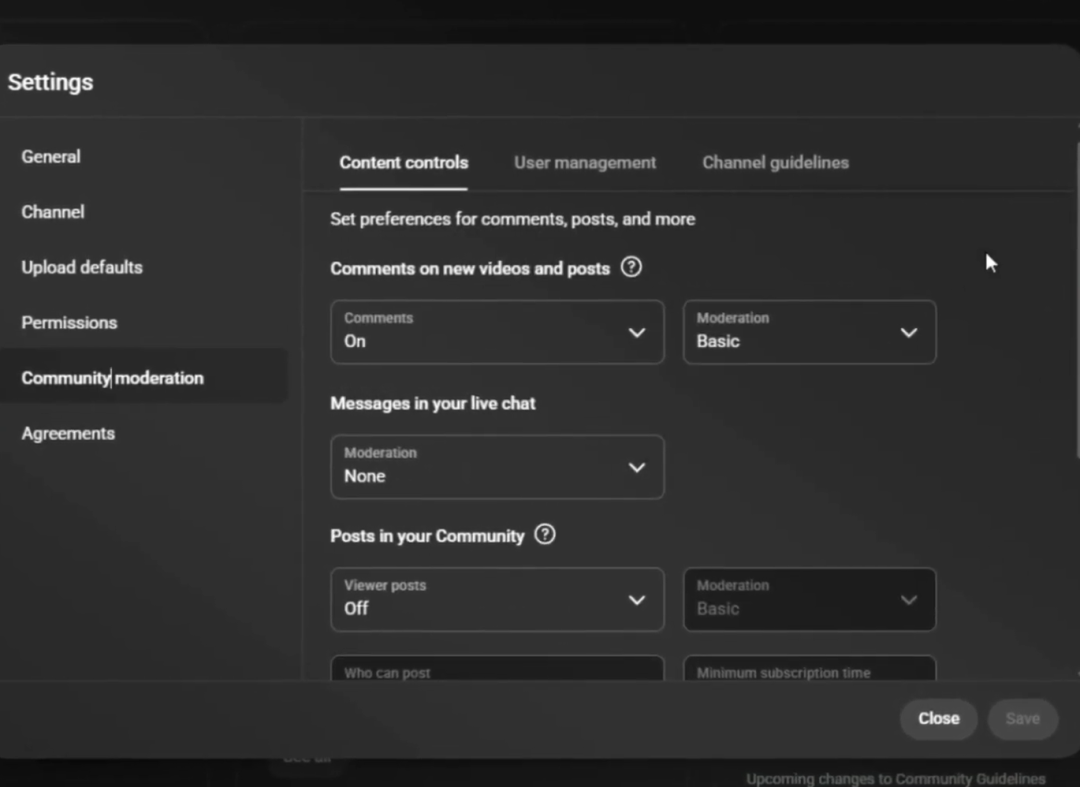
Task: Go to General settings section
Action: [x=51, y=156]
